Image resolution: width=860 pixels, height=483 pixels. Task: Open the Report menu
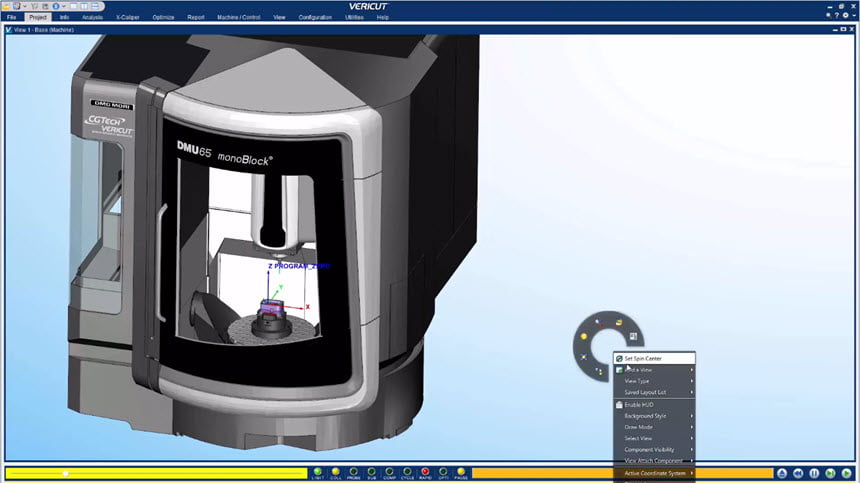pos(196,18)
